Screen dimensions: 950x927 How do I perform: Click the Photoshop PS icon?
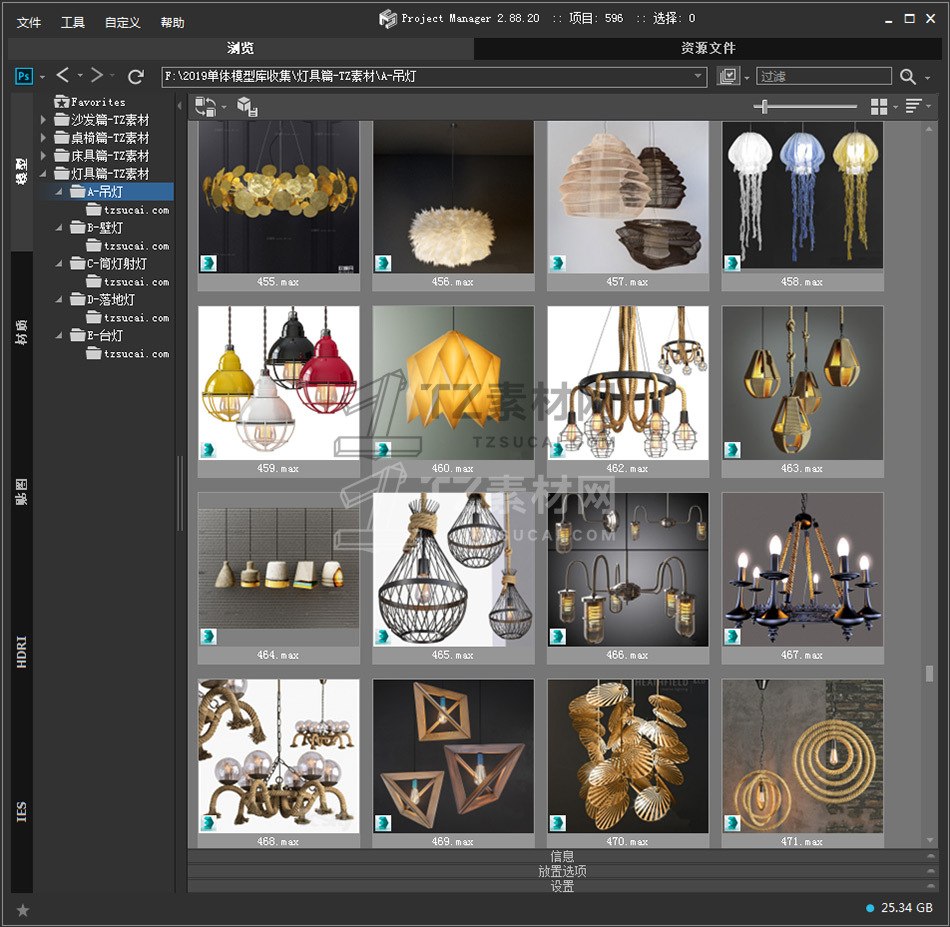tap(24, 76)
